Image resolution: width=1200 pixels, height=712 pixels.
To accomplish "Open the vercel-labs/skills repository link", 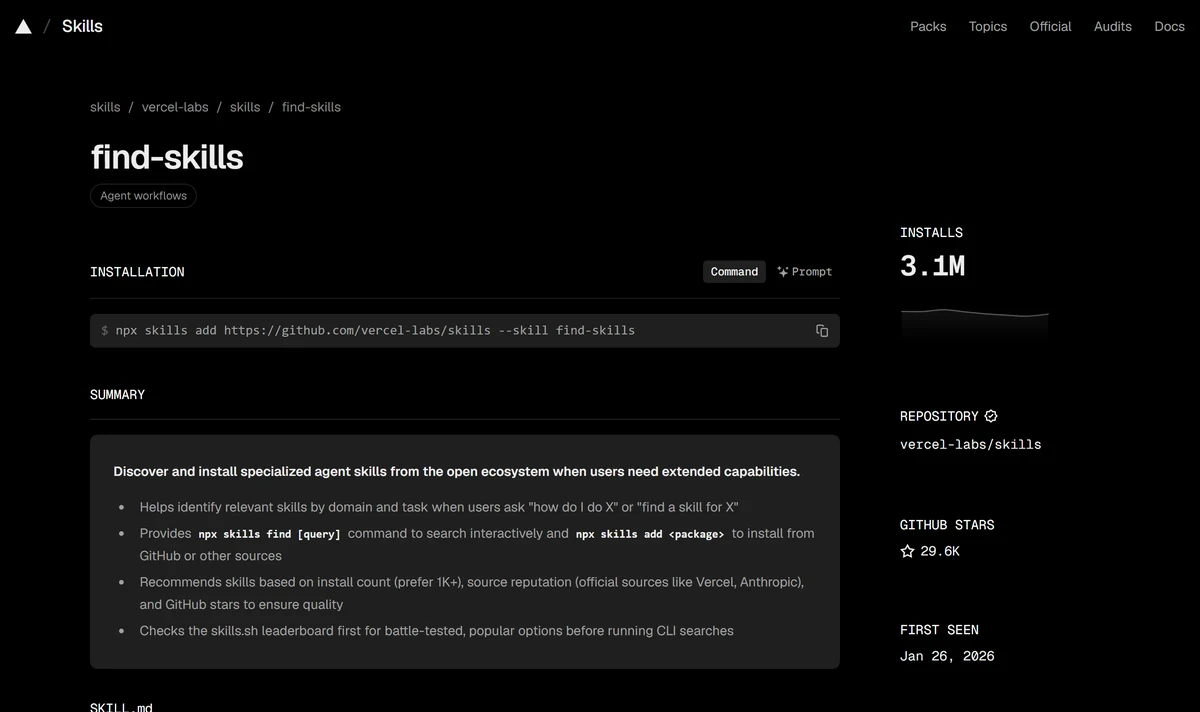I will [970, 444].
